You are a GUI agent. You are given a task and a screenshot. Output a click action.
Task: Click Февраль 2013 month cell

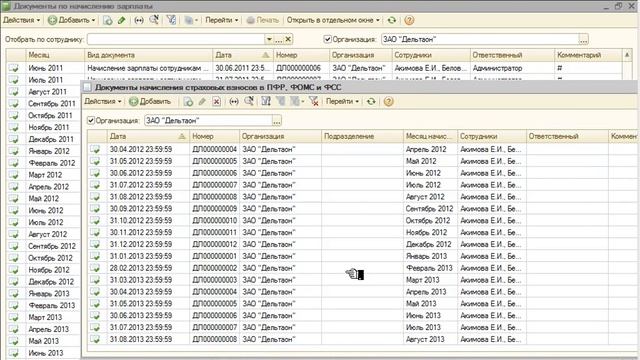[430, 268]
